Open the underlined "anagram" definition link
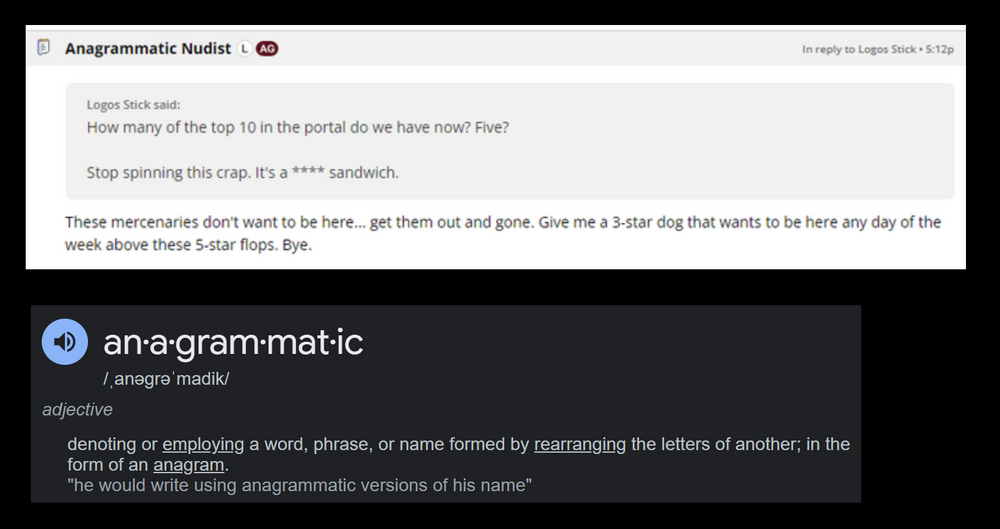Screen dimensions: 1000x529 [x=188, y=465]
